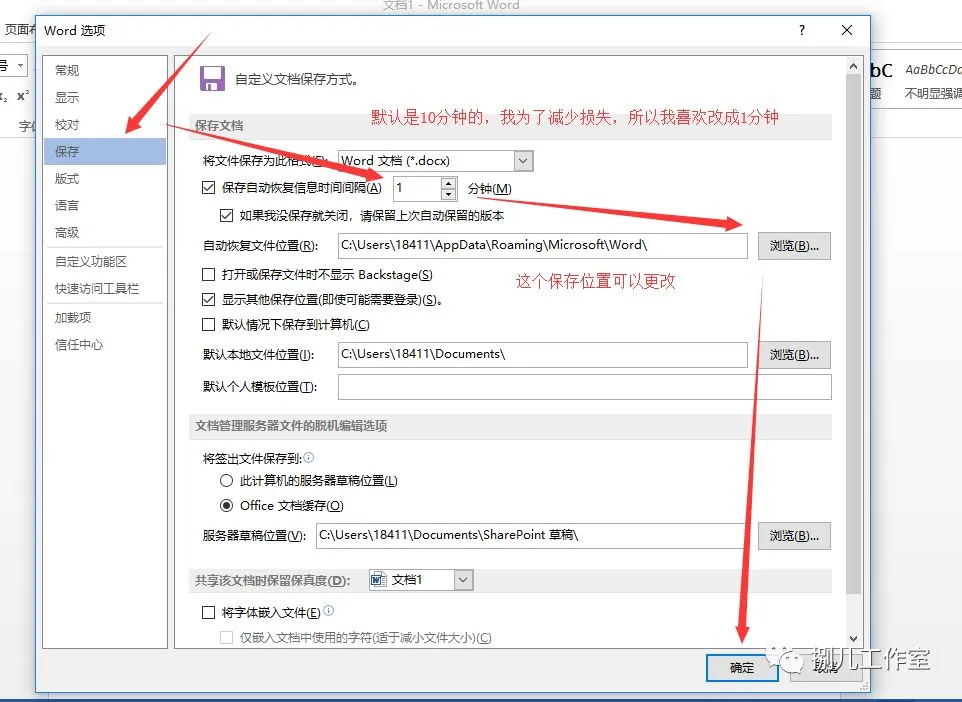
Task: Click the scroll up arrow of options pane
Action: pyautogui.click(x=853, y=66)
